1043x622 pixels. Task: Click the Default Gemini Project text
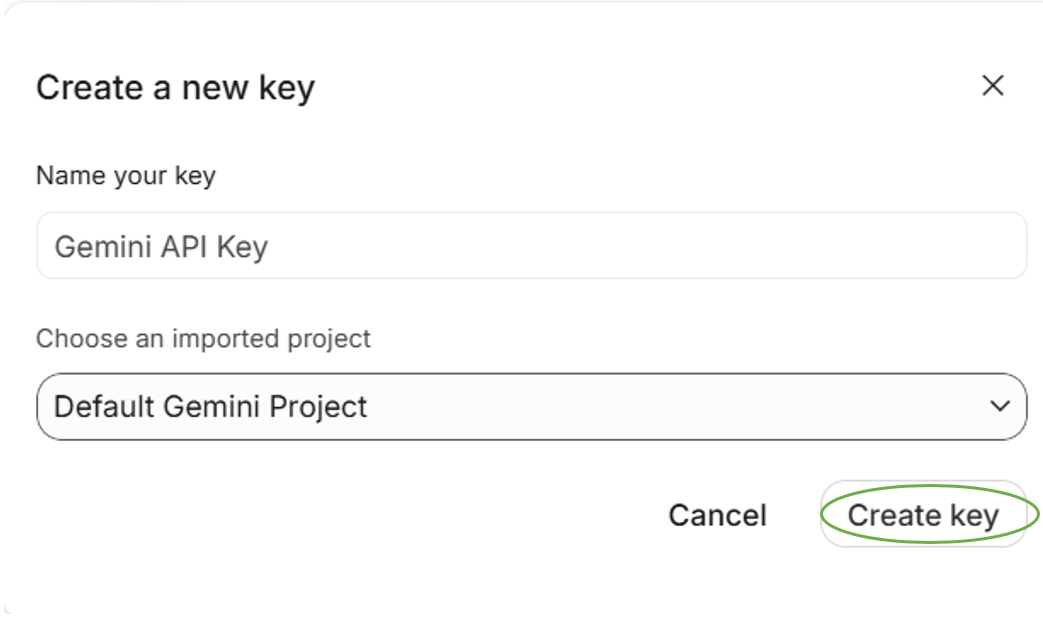210,406
